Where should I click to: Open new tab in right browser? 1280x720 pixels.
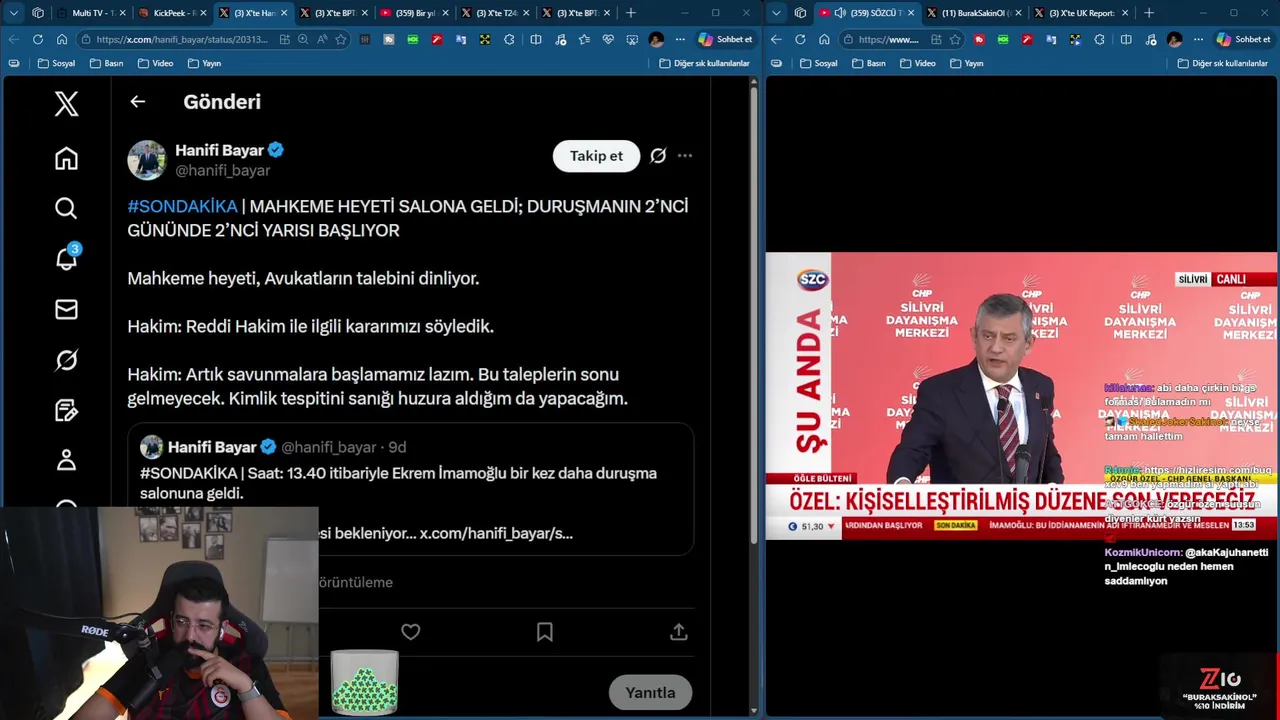tap(1148, 13)
